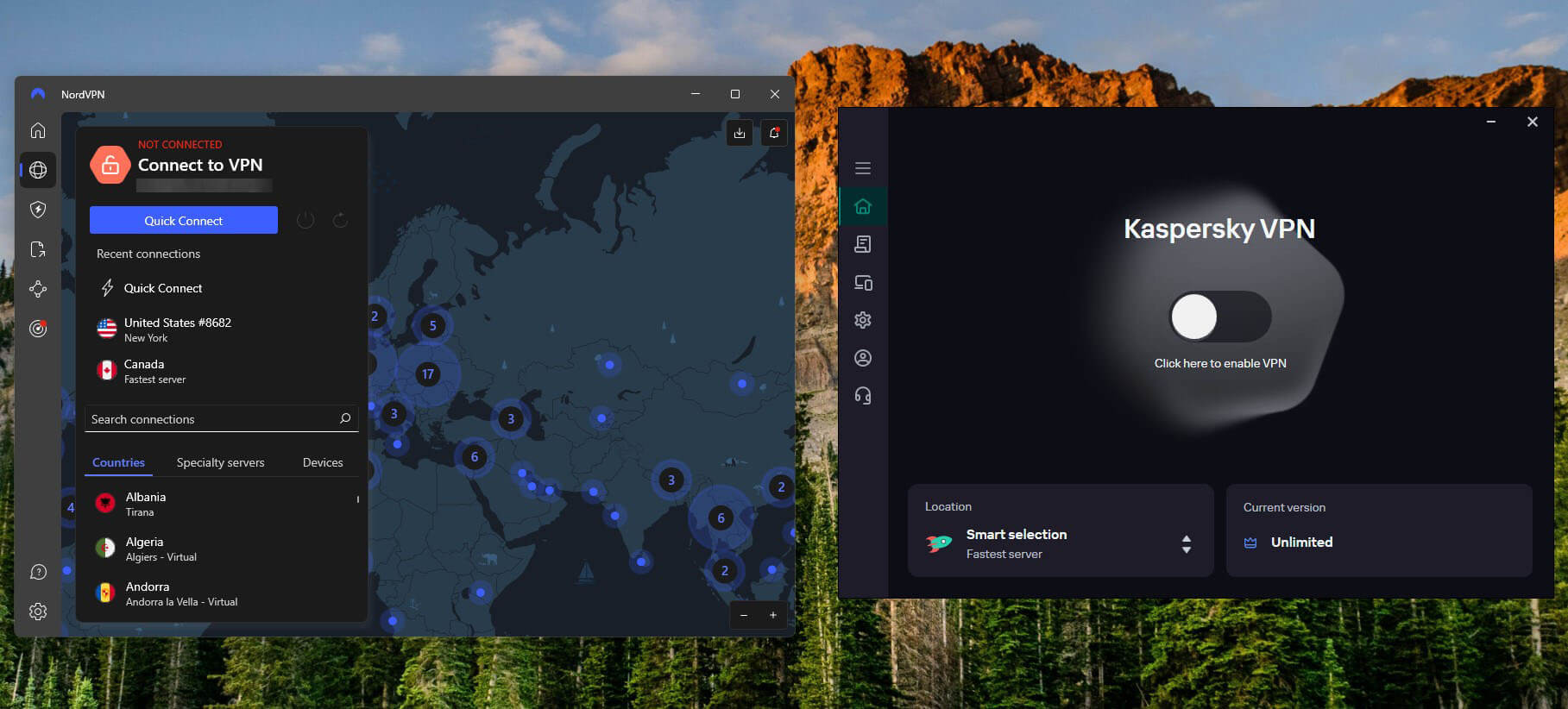1568x709 pixels.
Task: Zoom out the NordVPN map
Action: point(744,615)
